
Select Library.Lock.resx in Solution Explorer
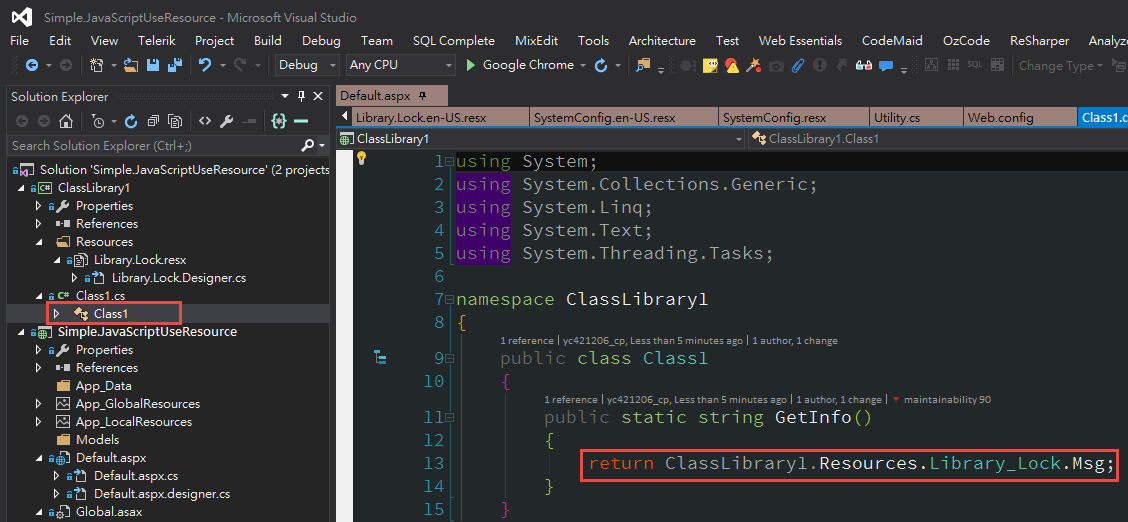pos(140,260)
